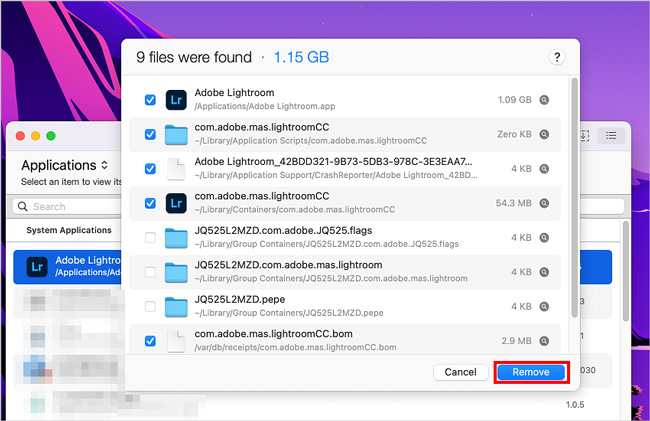Reveal lightroomCC.bom receipt magnifier icon
Image resolution: width=650 pixels, height=421 pixels.
click(544, 341)
